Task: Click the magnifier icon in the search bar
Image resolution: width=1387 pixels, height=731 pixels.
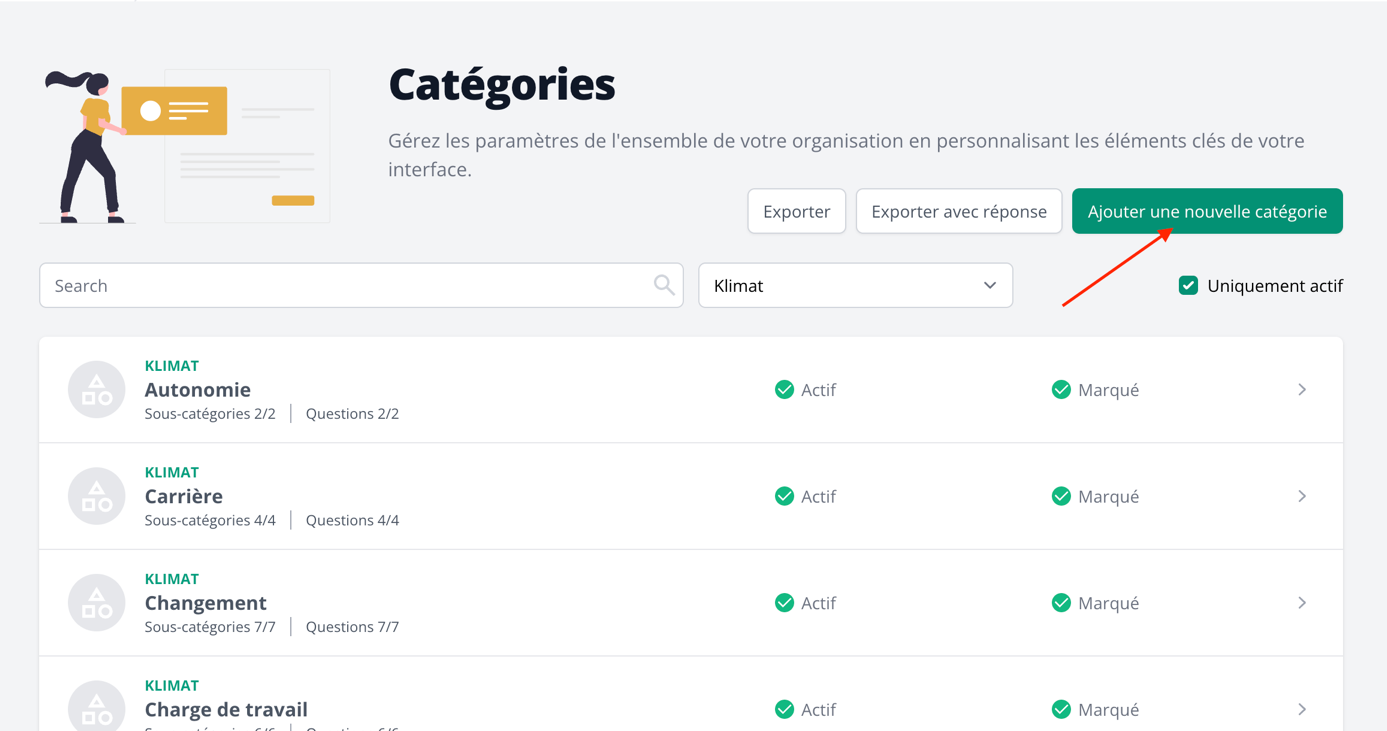Action: tap(663, 285)
